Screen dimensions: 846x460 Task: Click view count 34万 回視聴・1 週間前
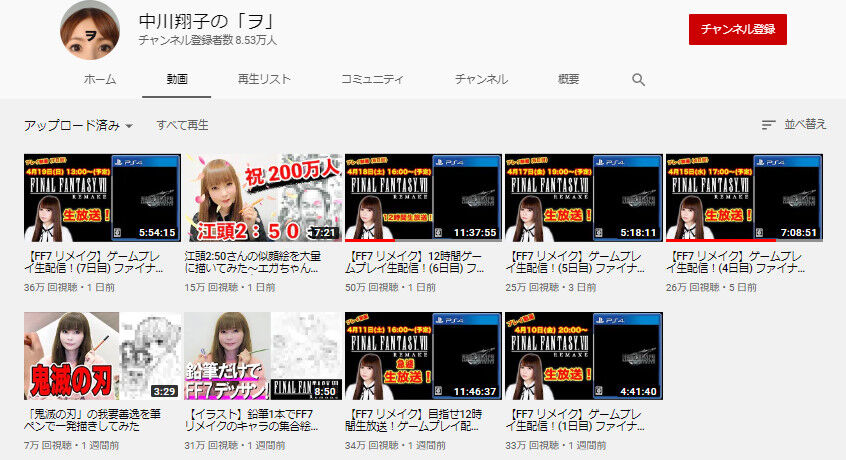pyautogui.click(x=395, y=445)
